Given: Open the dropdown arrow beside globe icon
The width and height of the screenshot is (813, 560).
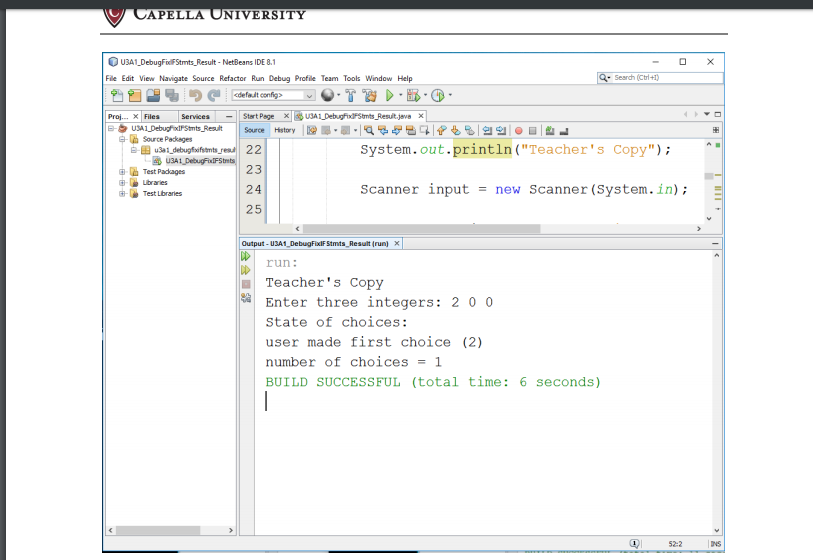Looking at the screenshot, I should [339, 95].
